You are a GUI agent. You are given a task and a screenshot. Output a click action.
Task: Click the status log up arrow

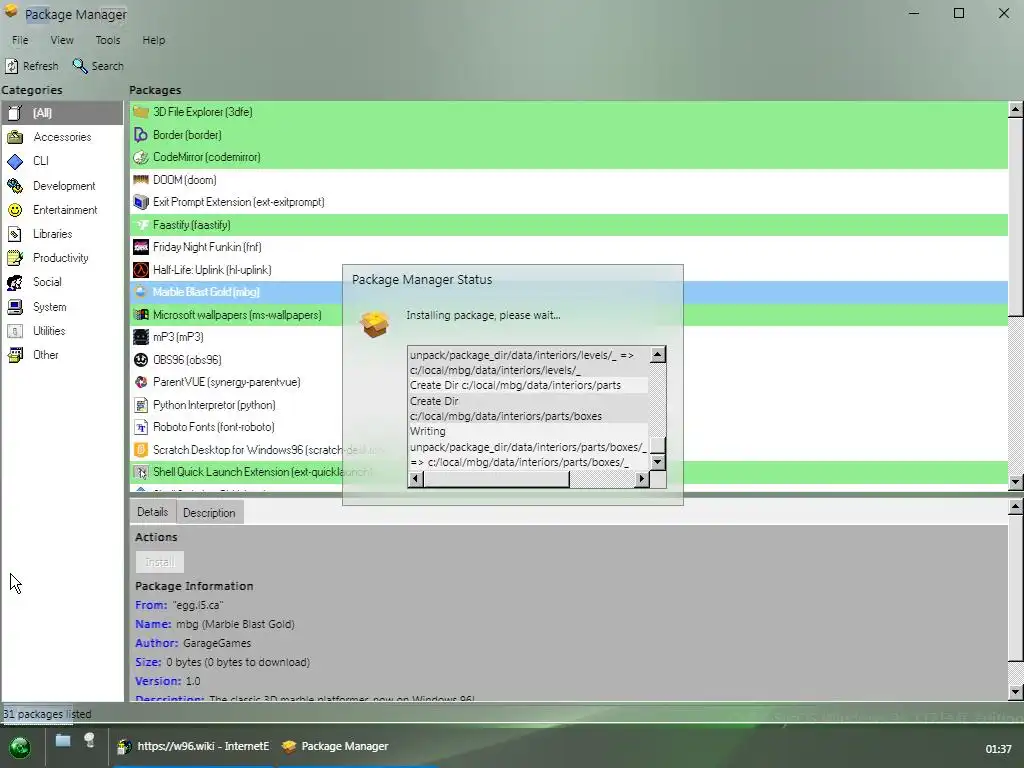point(658,355)
